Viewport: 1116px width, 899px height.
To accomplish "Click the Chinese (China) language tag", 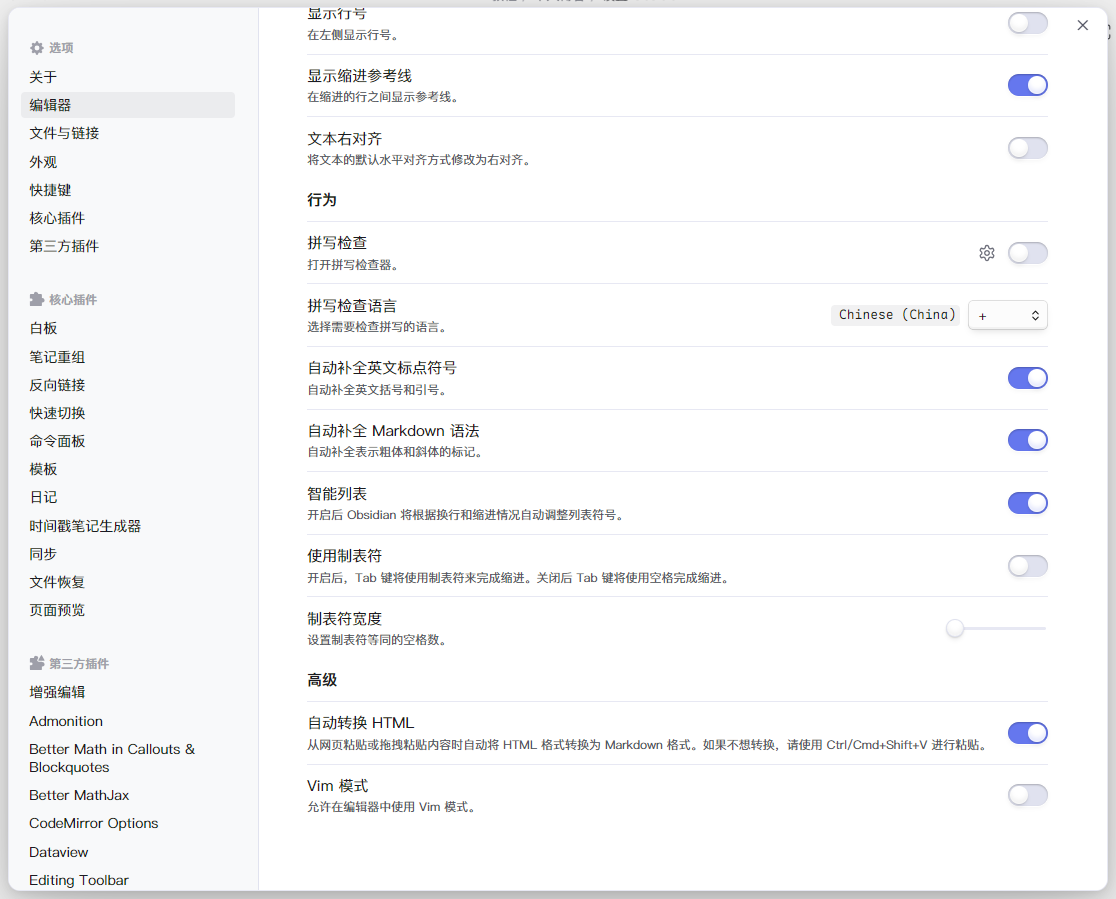I will tap(895, 315).
